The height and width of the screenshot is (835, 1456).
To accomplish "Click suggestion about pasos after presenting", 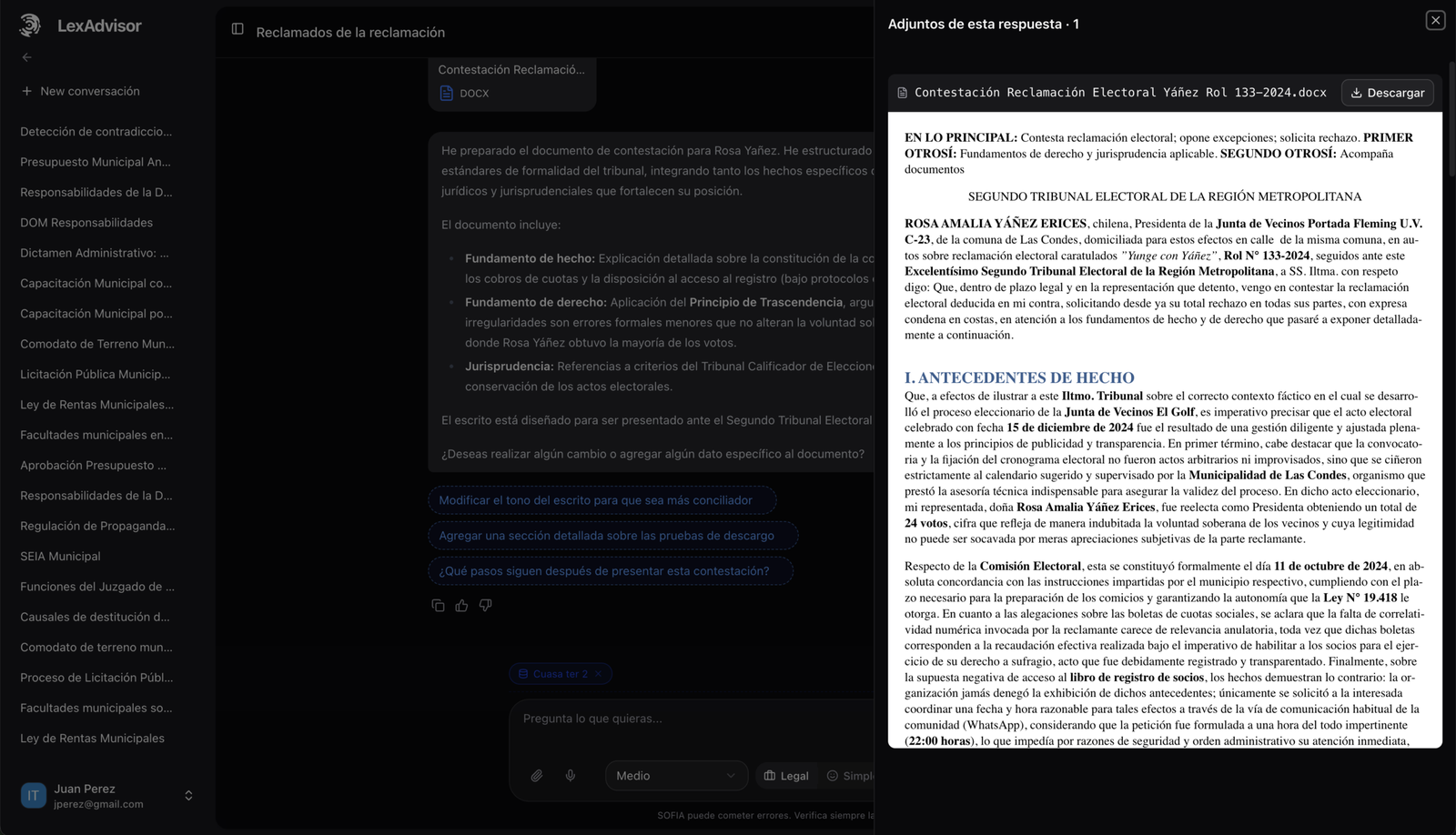I will (611, 571).
